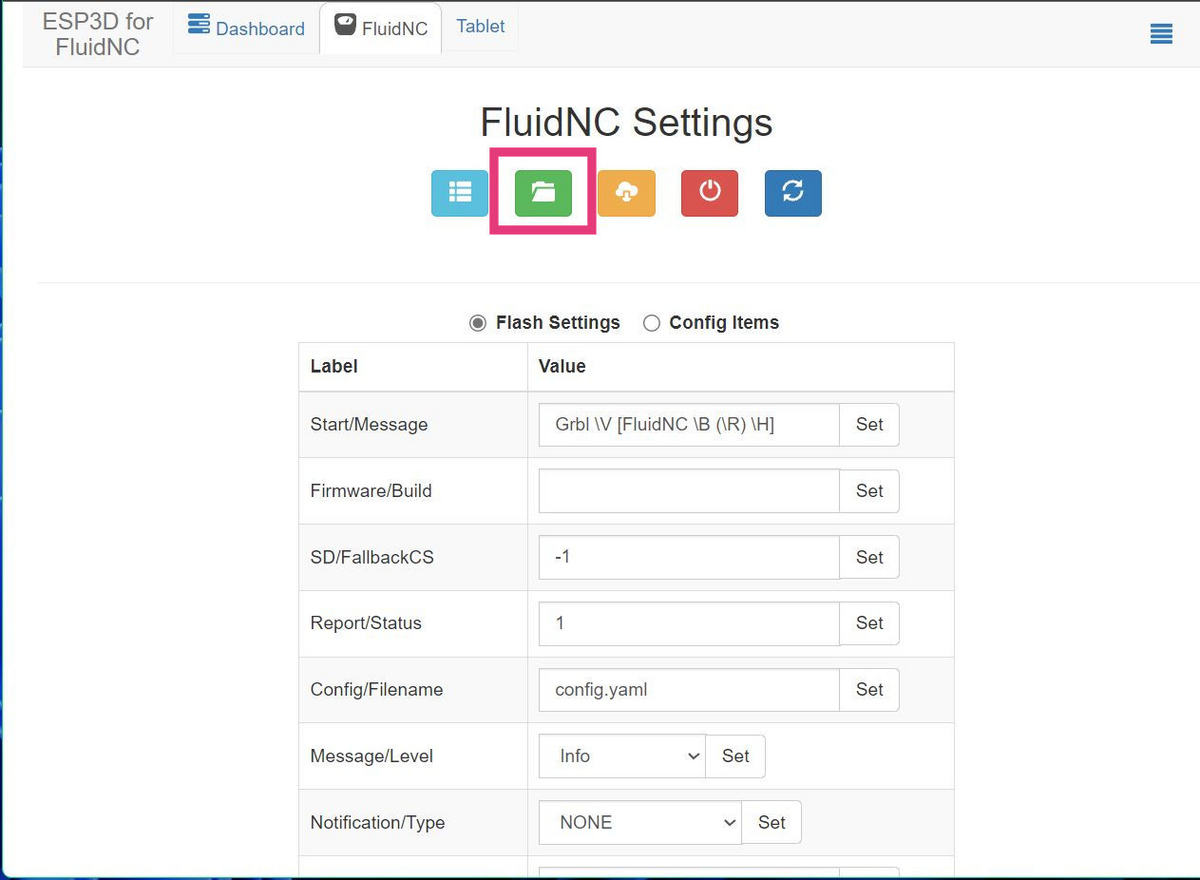Click the Start/Message label text

369,424
